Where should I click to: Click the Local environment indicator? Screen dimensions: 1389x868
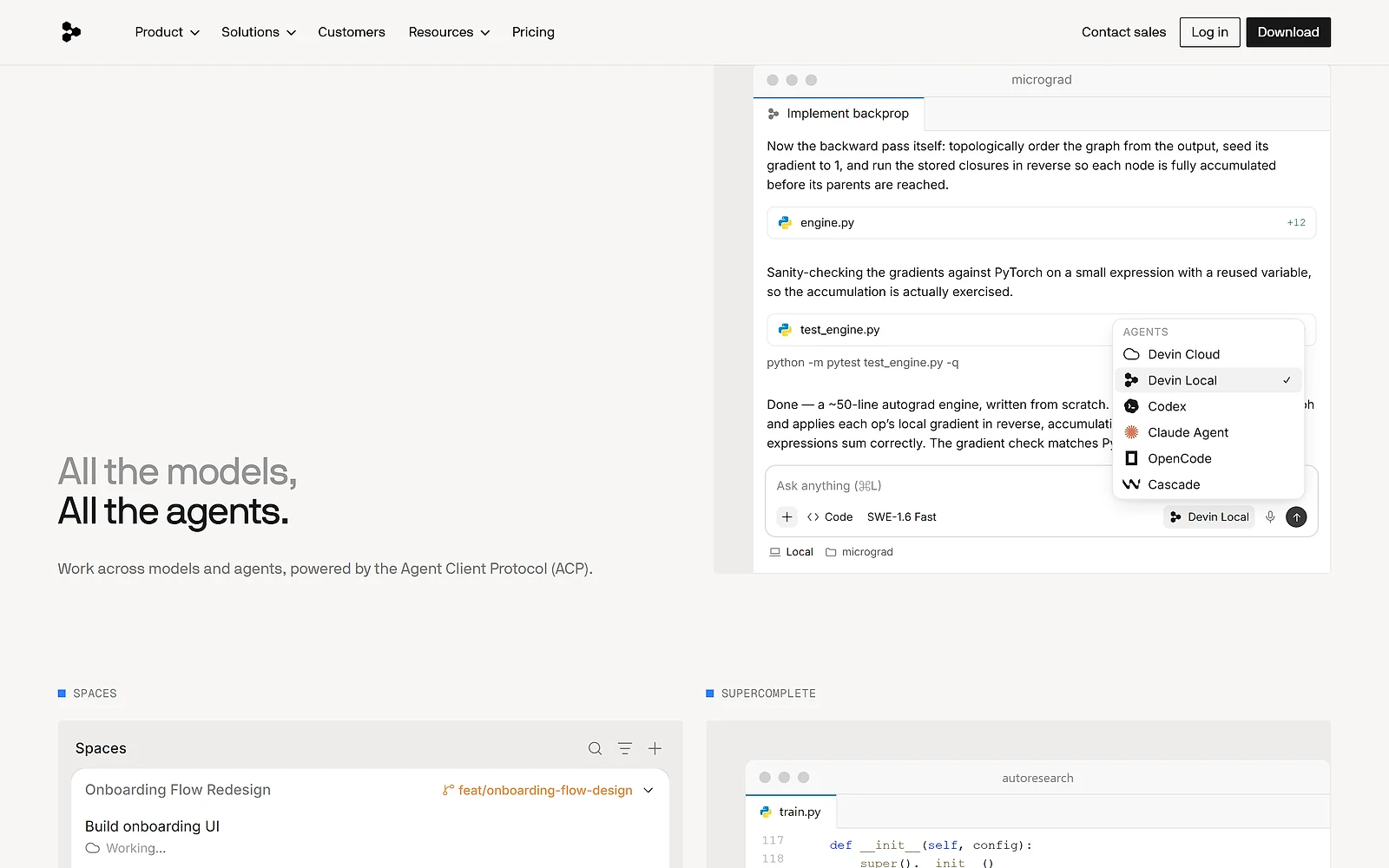tap(791, 552)
